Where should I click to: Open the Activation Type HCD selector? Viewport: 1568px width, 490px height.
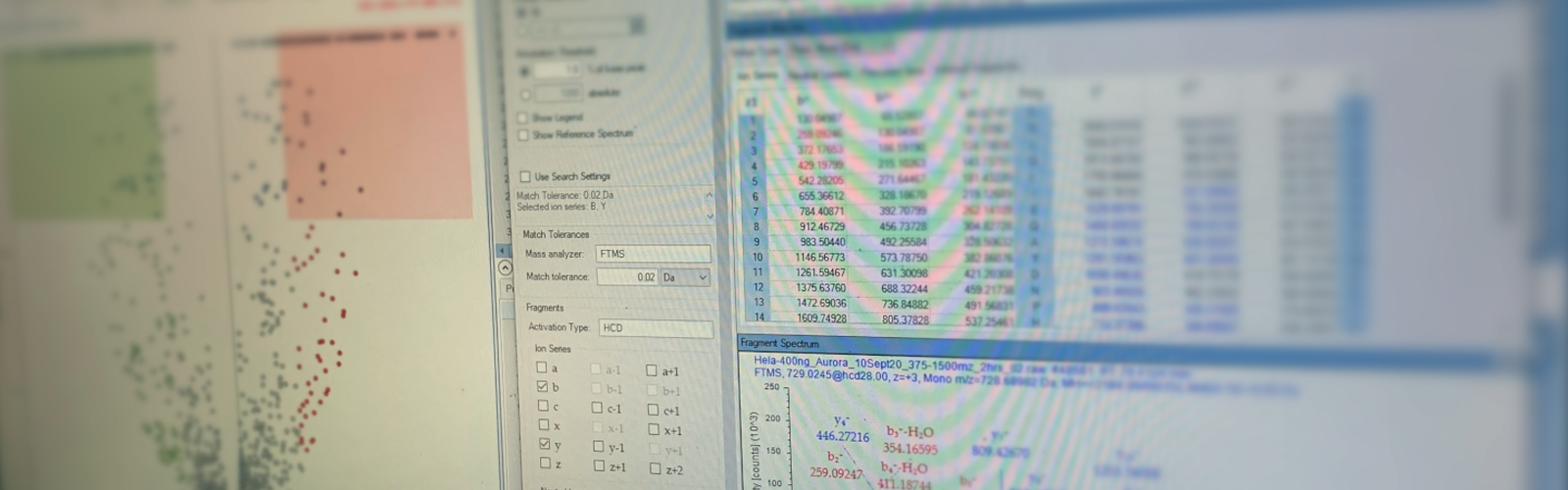point(655,328)
